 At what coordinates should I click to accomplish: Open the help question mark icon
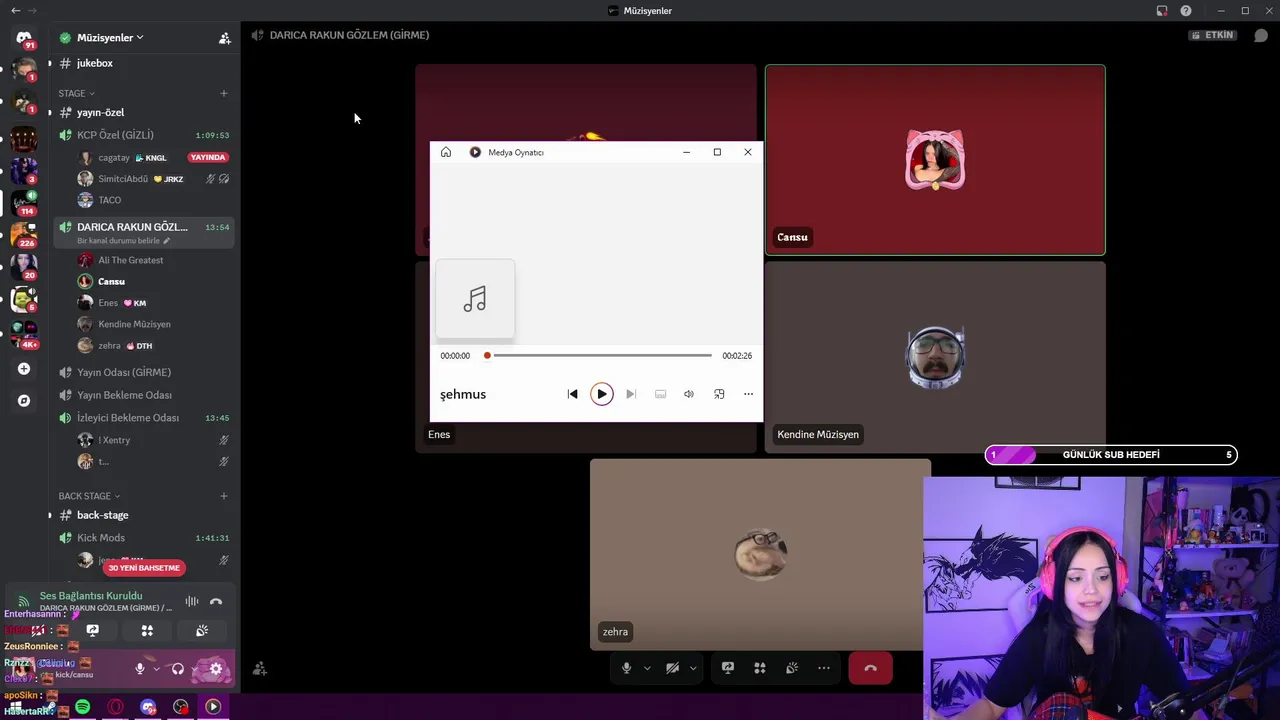(x=1186, y=11)
